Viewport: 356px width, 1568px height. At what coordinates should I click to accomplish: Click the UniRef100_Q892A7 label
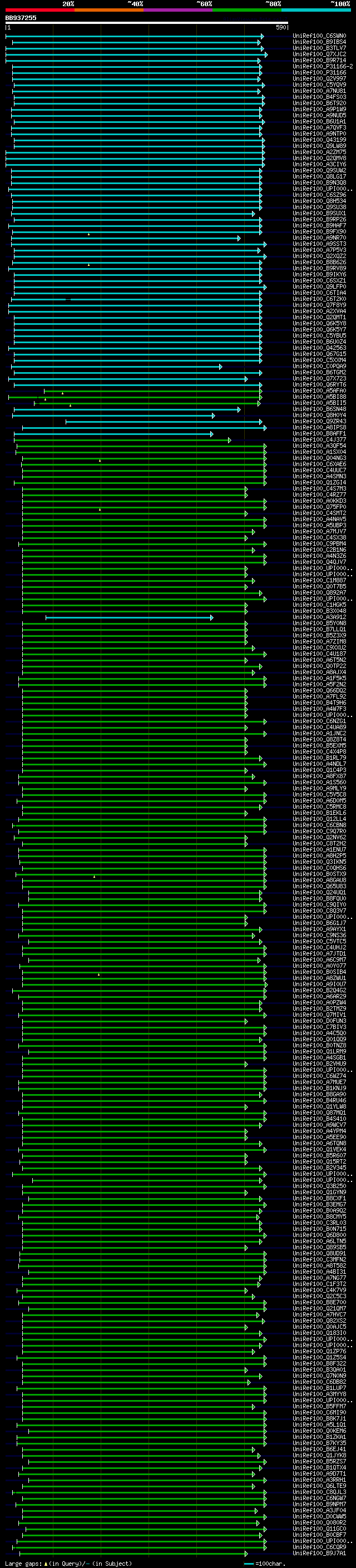click(x=319, y=592)
